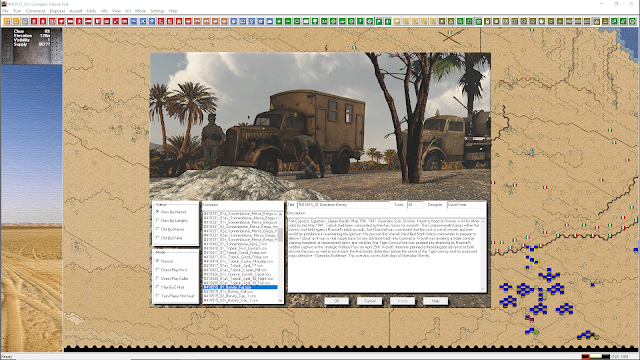640x360 pixels.
Task: Click the last icon in the toolbar
Action: 631,21
